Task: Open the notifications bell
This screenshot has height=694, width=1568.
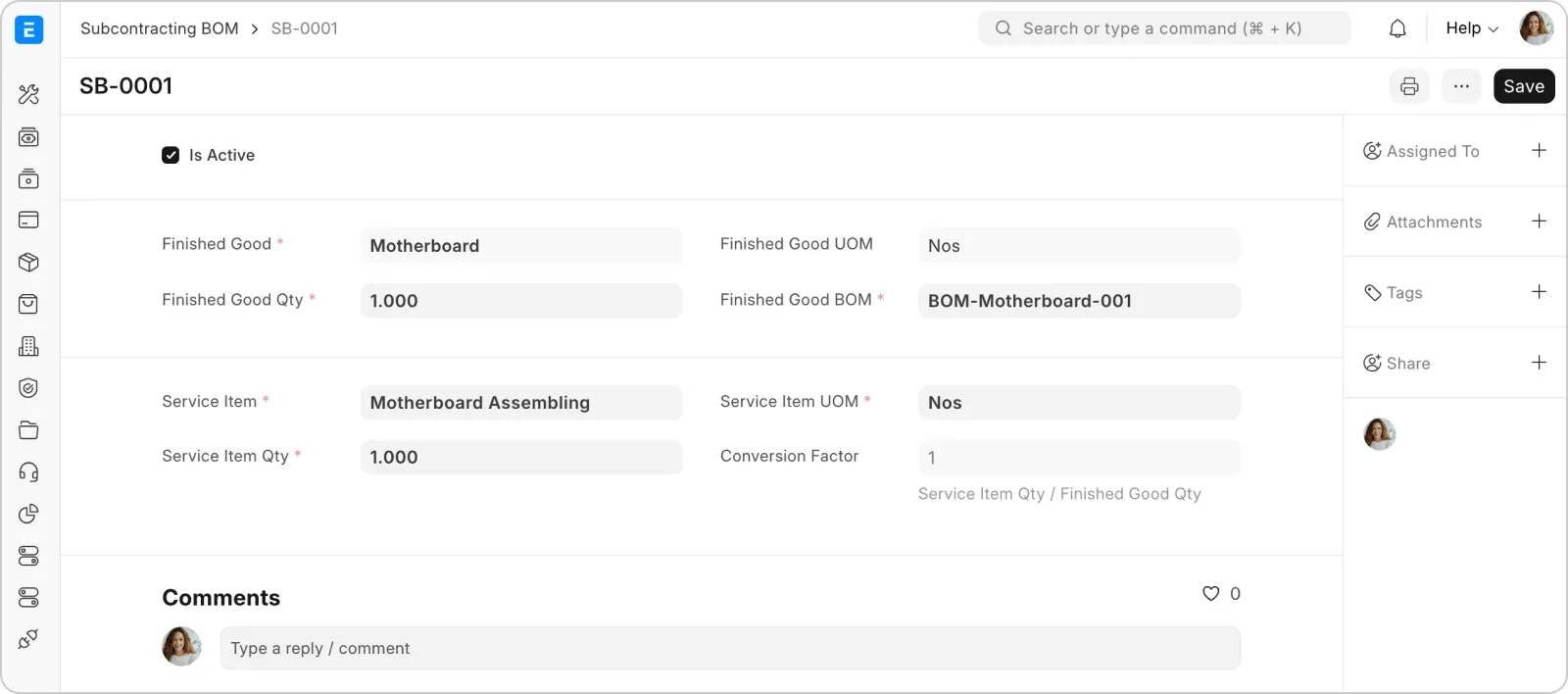Action: coord(1397,28)
